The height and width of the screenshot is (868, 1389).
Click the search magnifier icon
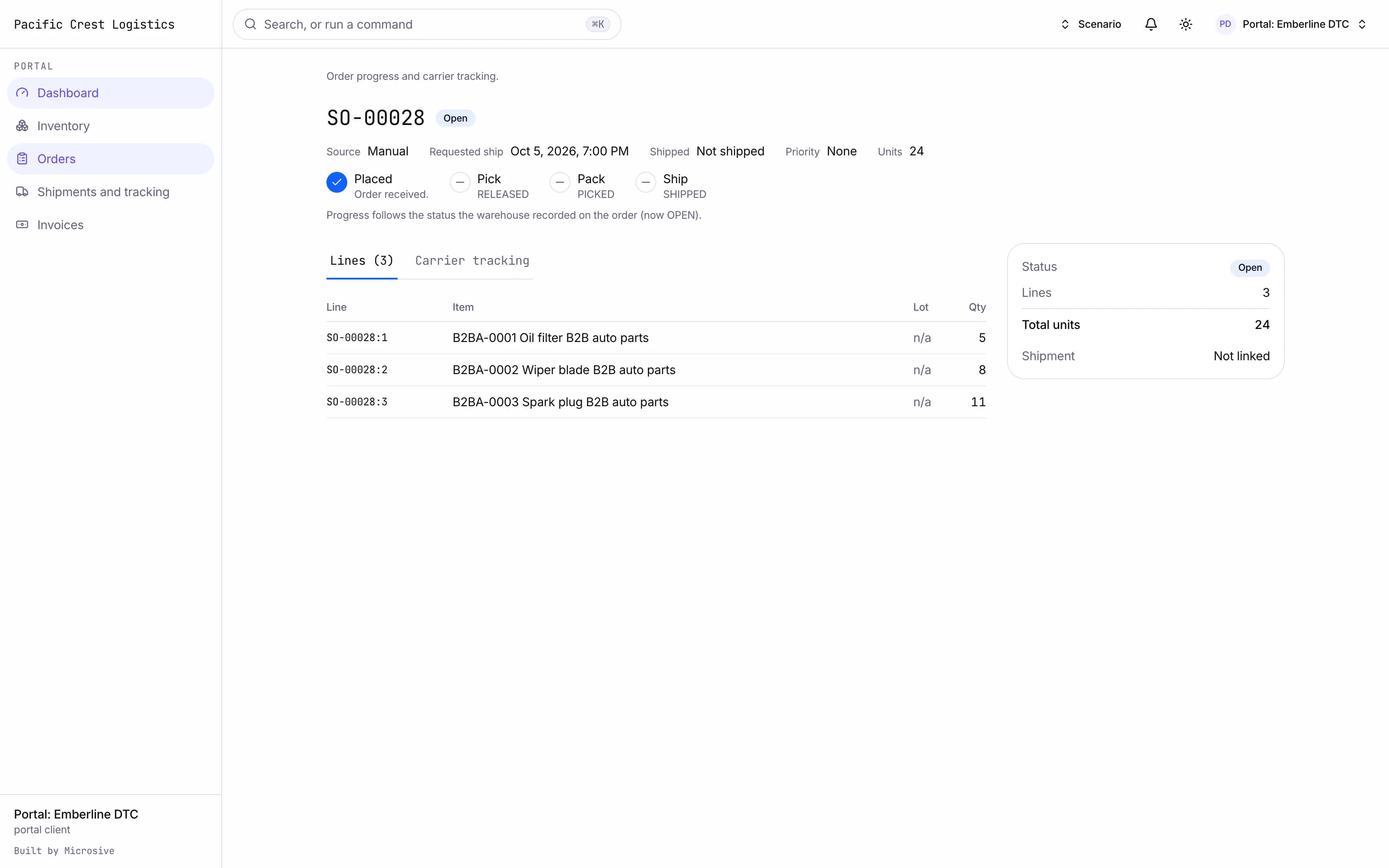click(x=250, y=24)
